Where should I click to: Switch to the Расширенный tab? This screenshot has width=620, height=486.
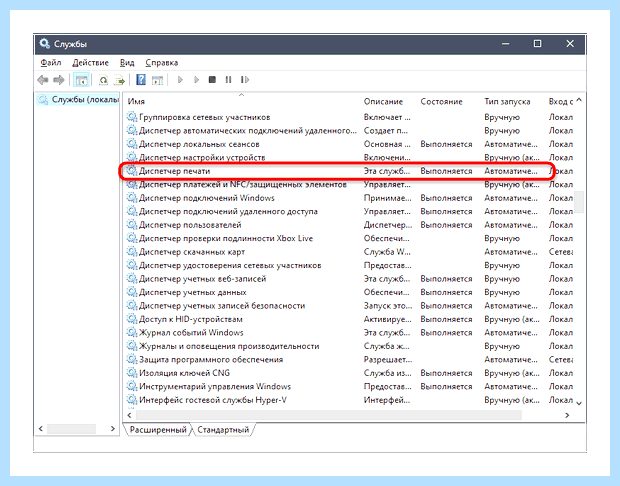coord(158,429)
